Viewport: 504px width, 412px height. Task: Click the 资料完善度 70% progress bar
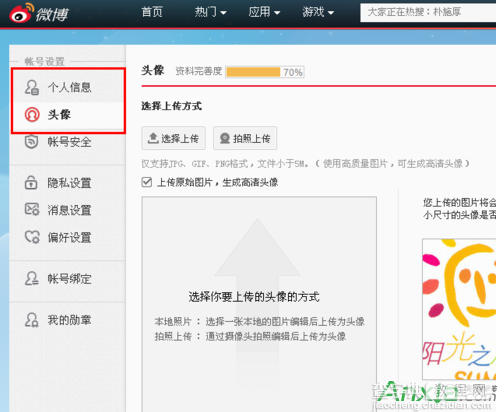(265, 72)
